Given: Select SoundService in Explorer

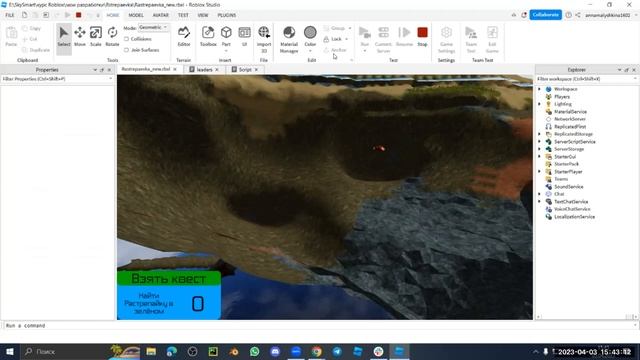Looking at the screenshot, I should 569,187.
